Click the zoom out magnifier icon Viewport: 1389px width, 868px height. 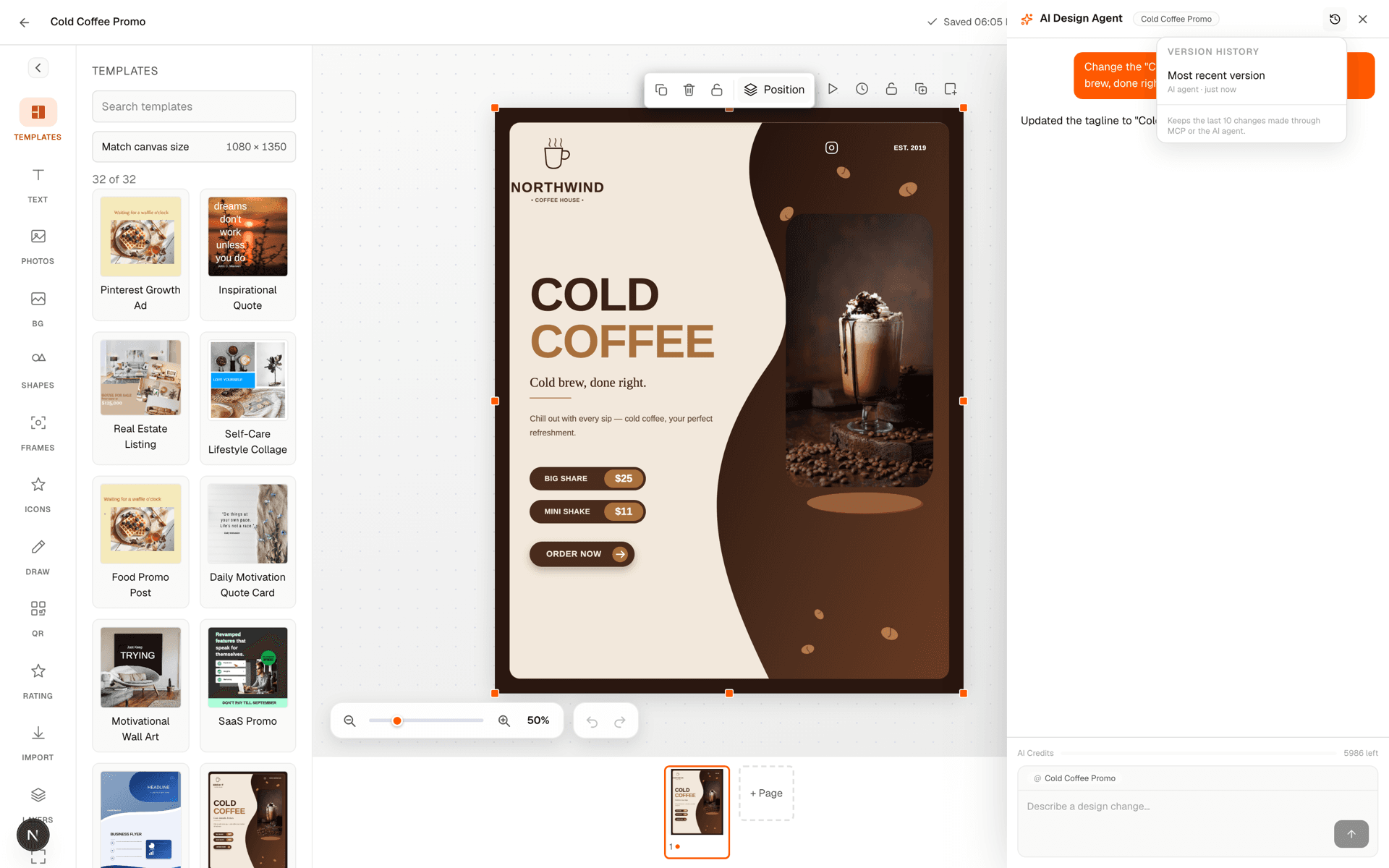point(349,721)
